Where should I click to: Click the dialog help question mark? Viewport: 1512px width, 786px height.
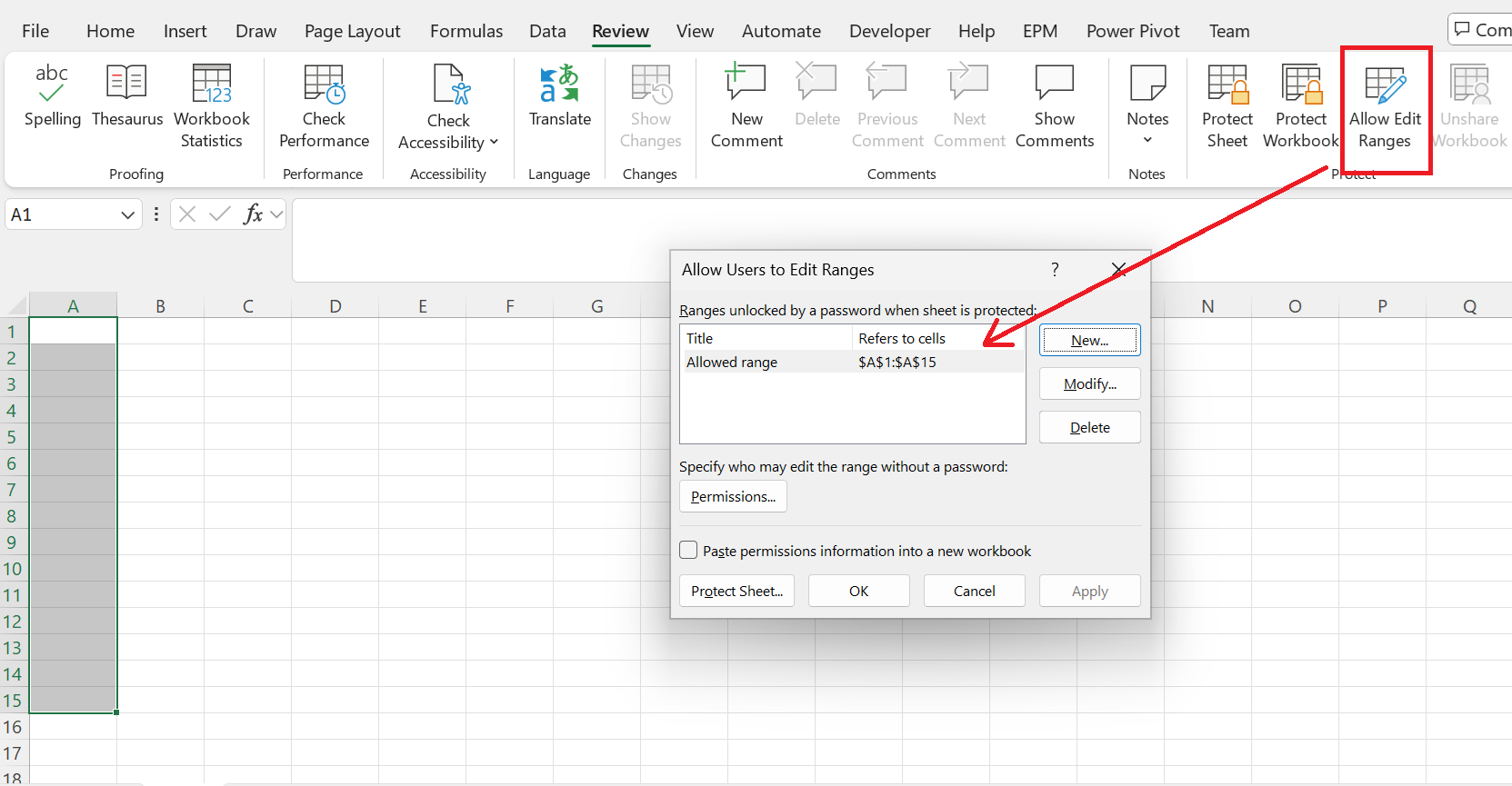1055,270
